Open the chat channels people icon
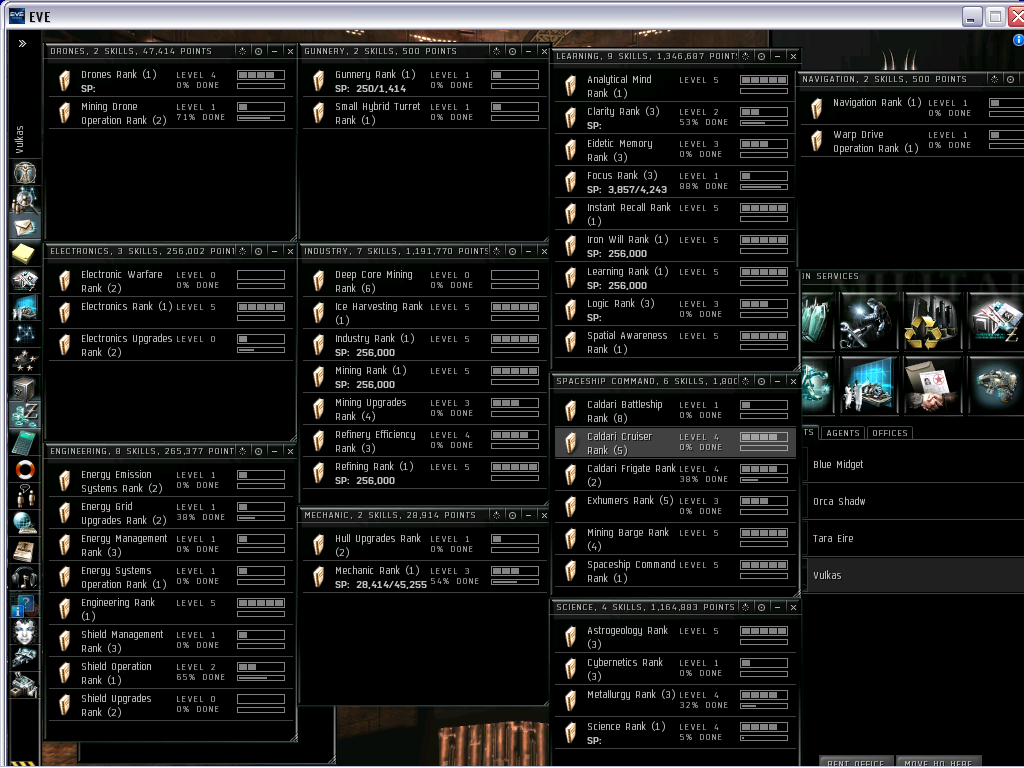 tap(24, 496)
